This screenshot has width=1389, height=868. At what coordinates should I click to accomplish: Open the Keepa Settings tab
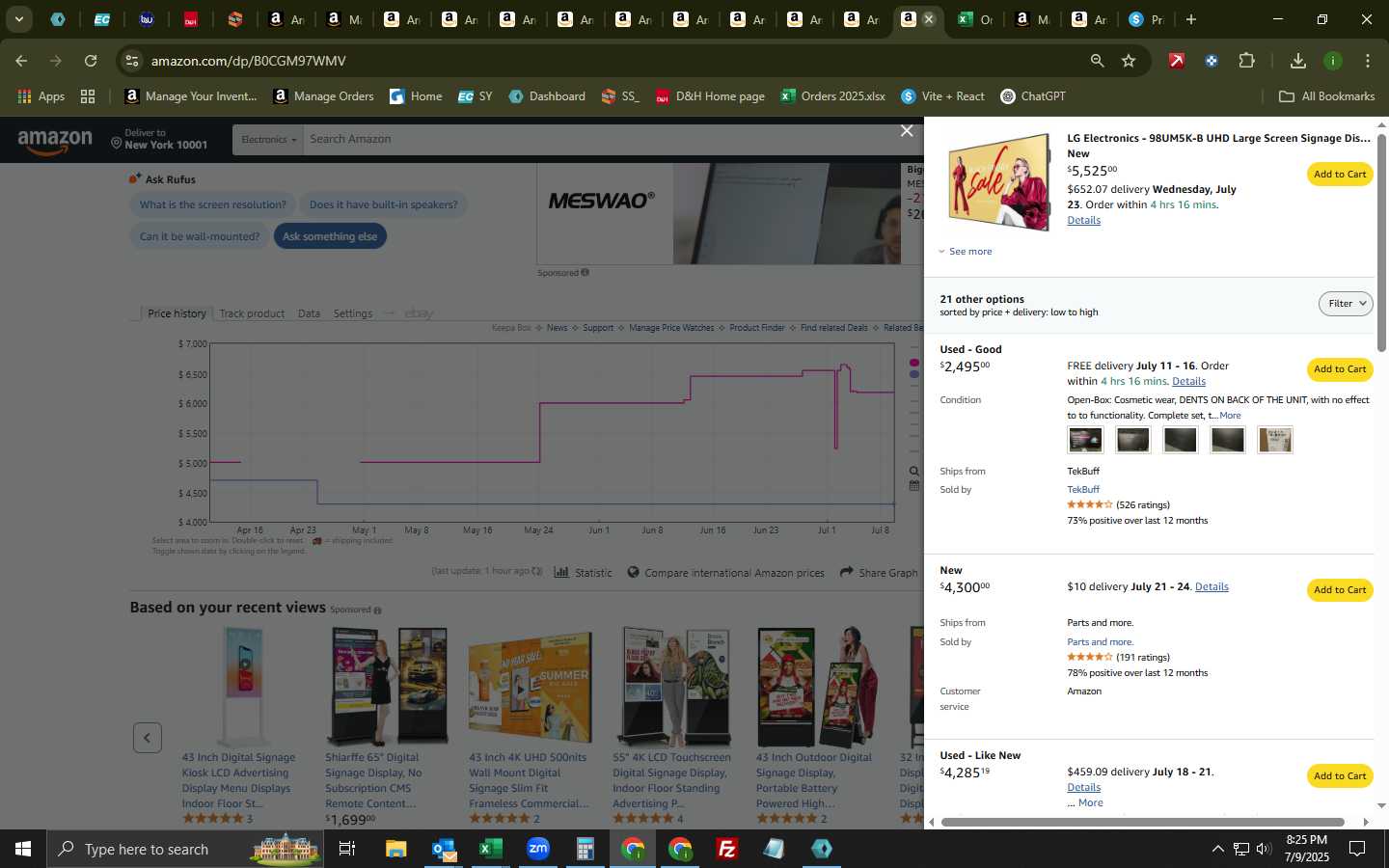[x=353, y=313]
